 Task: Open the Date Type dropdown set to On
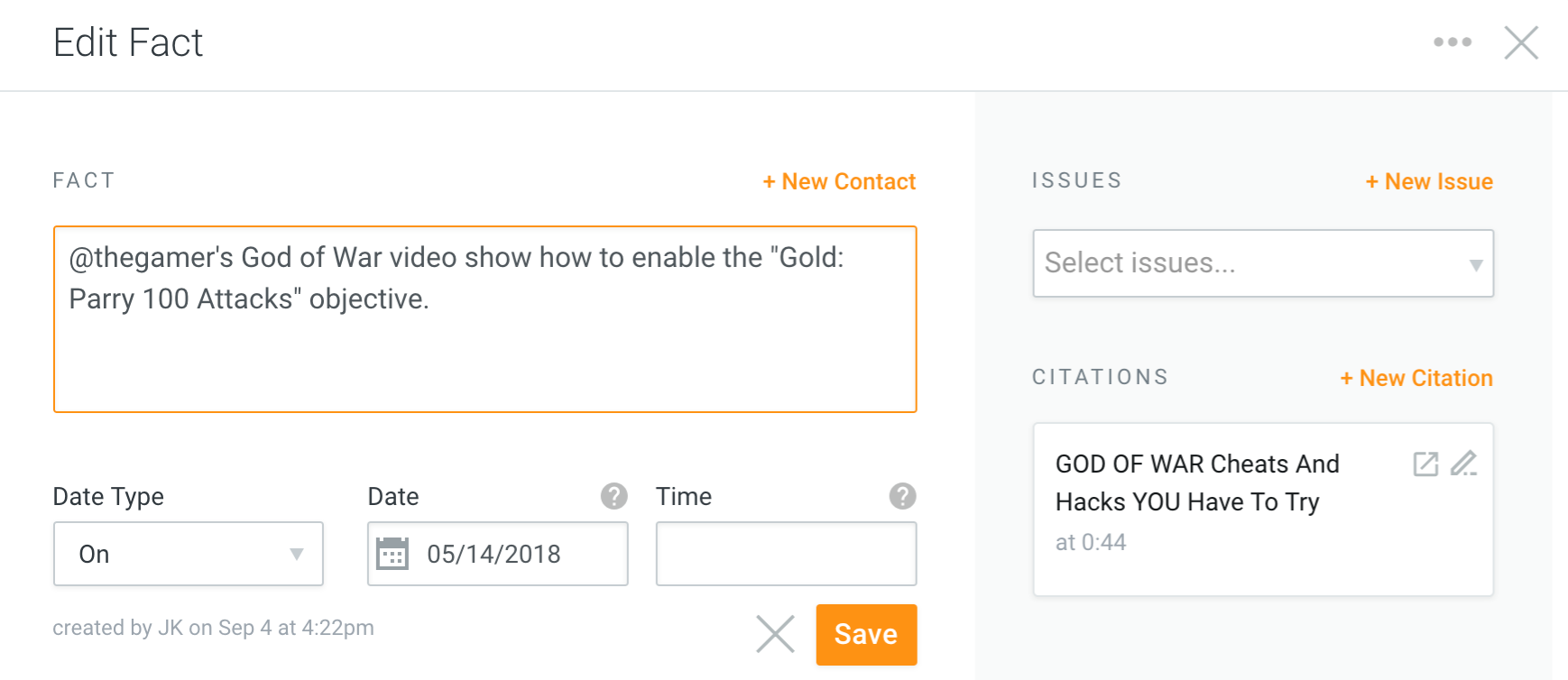point(189,554)
